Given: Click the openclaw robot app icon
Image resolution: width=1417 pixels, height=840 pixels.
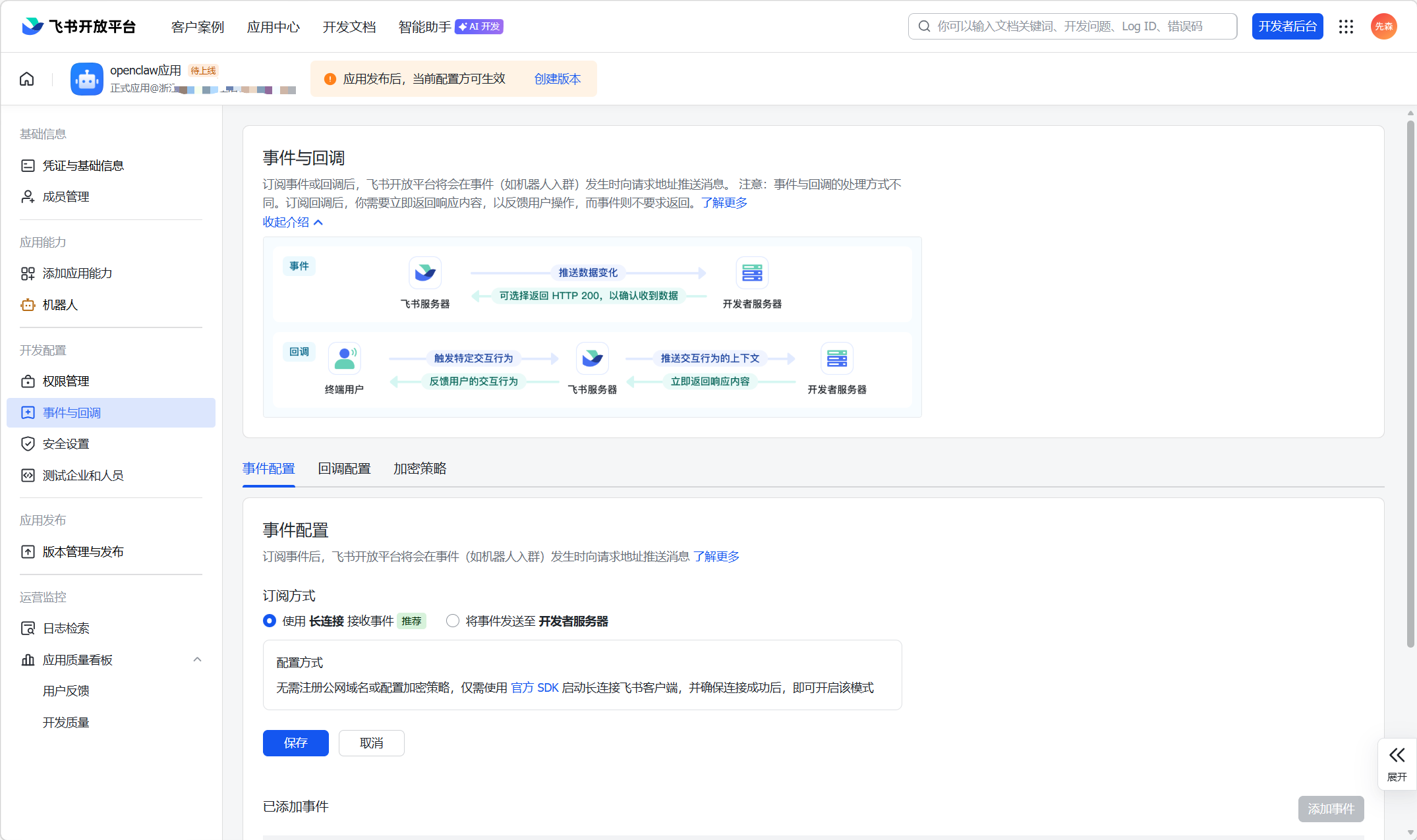Looking at the screenshot, I should click(x=87, y=79).
